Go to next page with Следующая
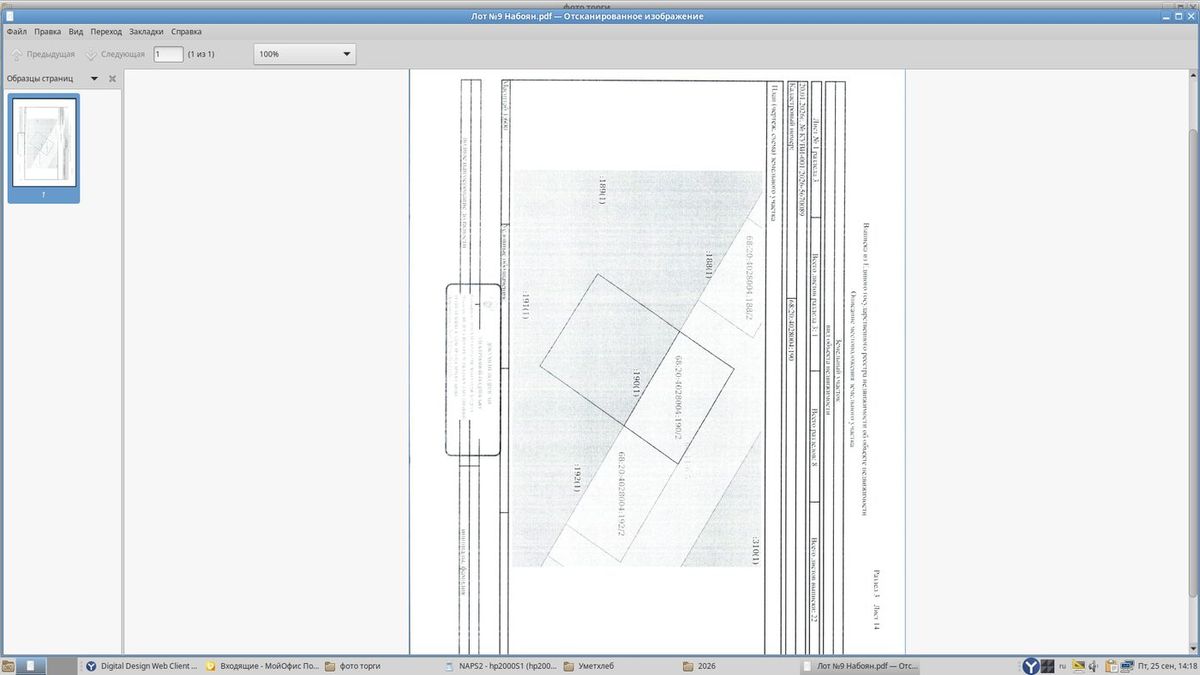The height and width of the screenshot is (675, 1200). (115, 54)
